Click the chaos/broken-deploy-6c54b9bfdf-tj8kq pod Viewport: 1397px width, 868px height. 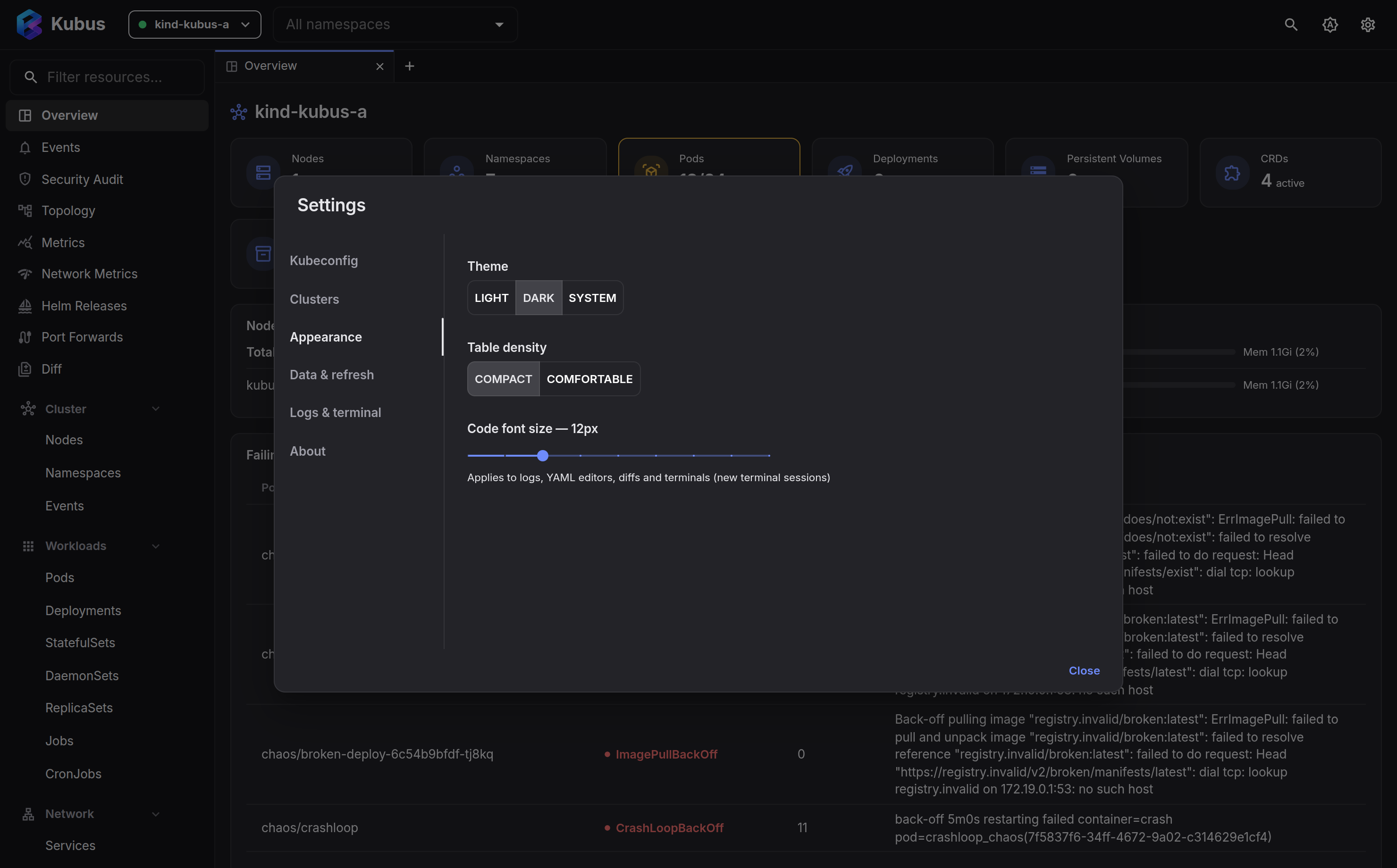[x=377, y=754]
